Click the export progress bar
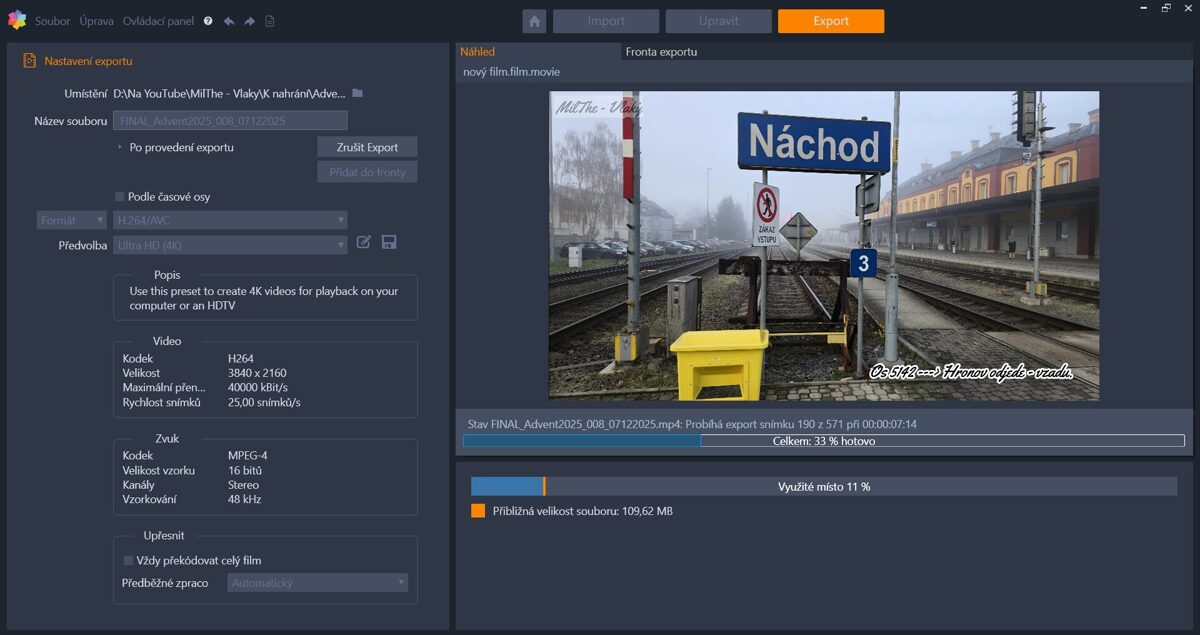The image size is (1200, 635). [x=823, y=441]
